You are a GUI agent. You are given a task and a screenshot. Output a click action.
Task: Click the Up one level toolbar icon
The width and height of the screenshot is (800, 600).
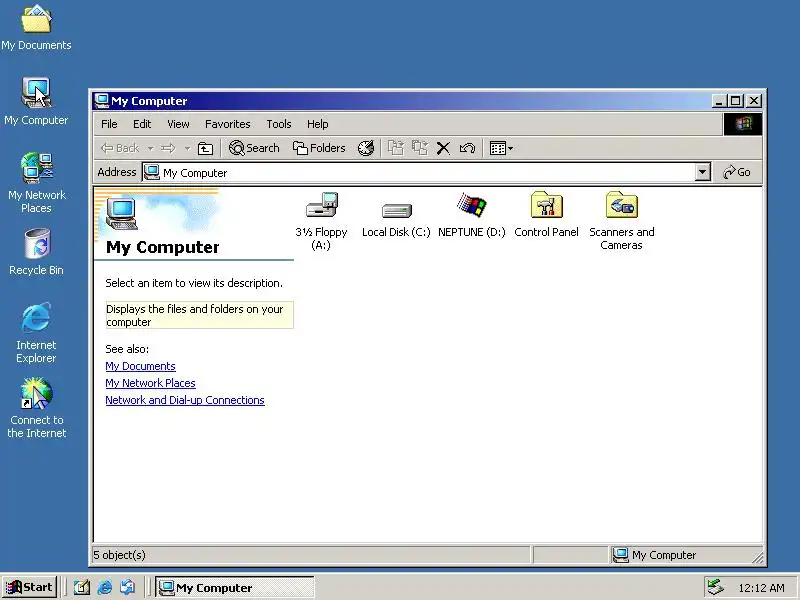(x=205, y=148)
